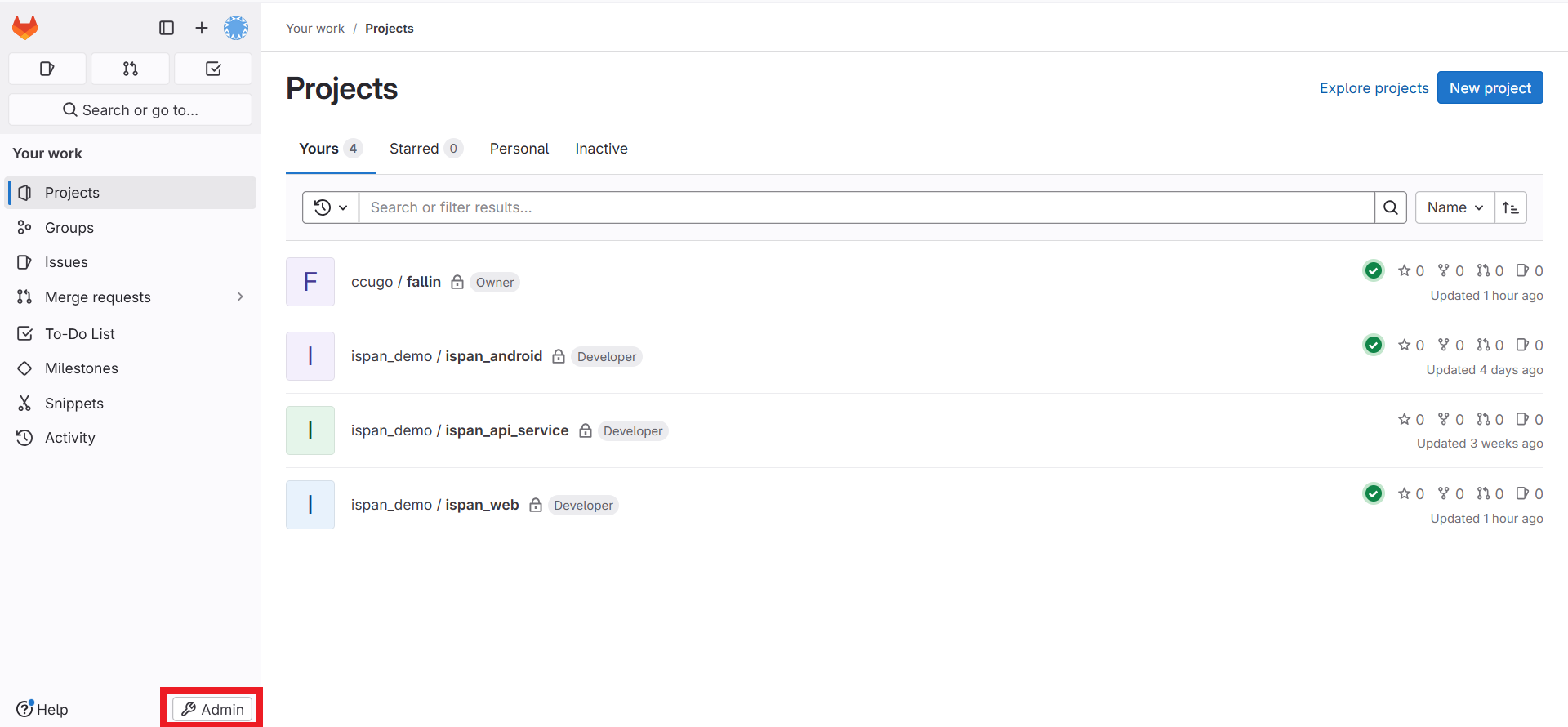Open ispan_demo / ispan_android project
The image size is (1568, 727).
(447, 356)
